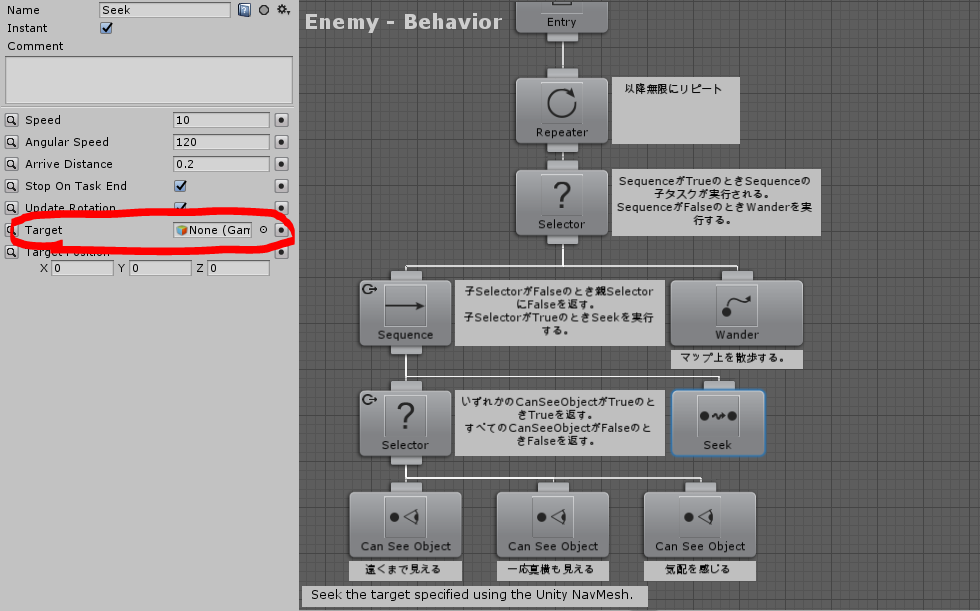This screenshot has width=980, height=611.
Task: Edit the Target Position Z field
Action: [x=239, y=268]
